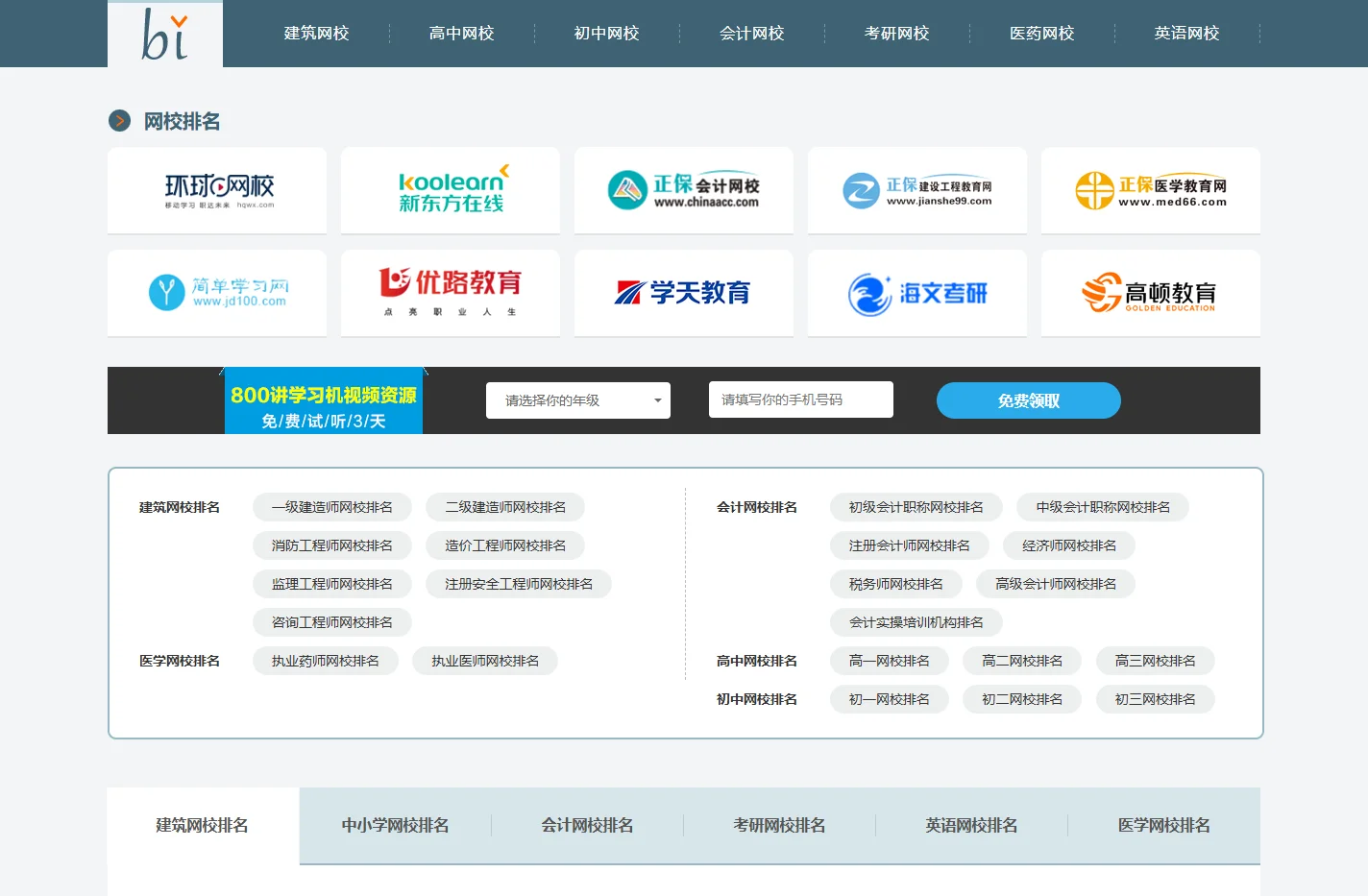The height and width of the screenshot is (896, 1368).
Task: Open 经济师网校排名 link
Action: point(1069,545)
